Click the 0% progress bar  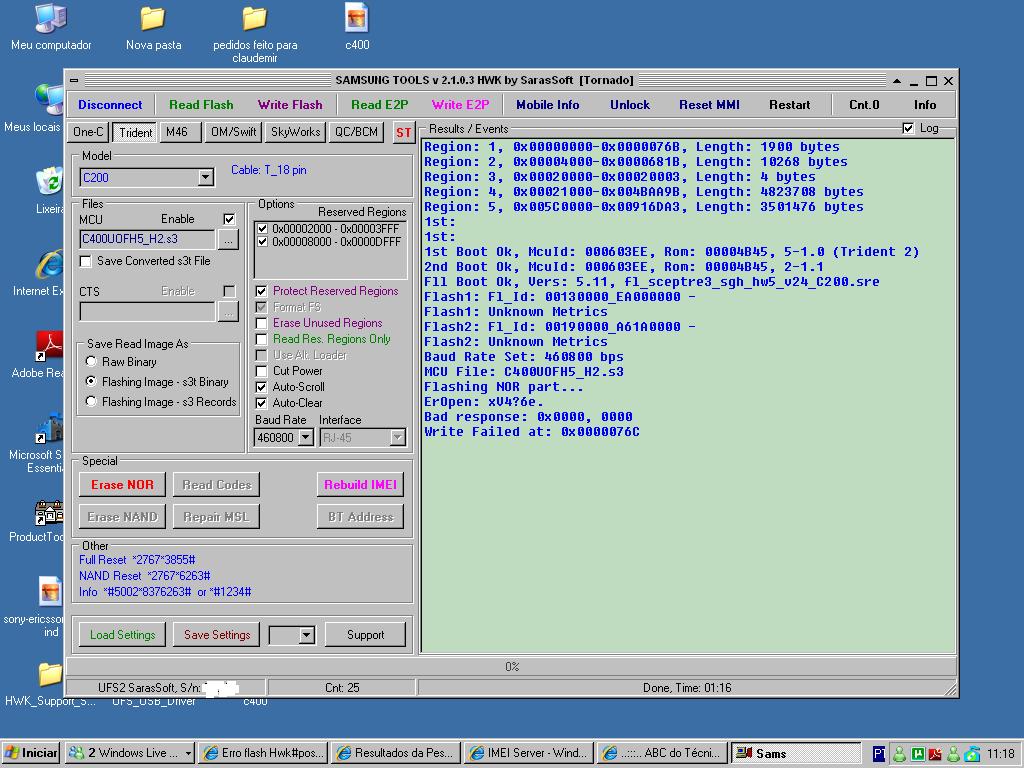coord(511,667)
